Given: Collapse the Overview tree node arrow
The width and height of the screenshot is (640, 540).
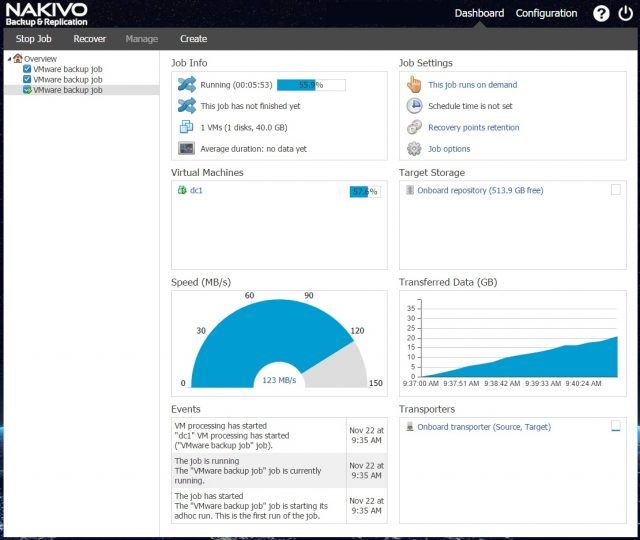Looking at the screenshot, I should 9,59.
